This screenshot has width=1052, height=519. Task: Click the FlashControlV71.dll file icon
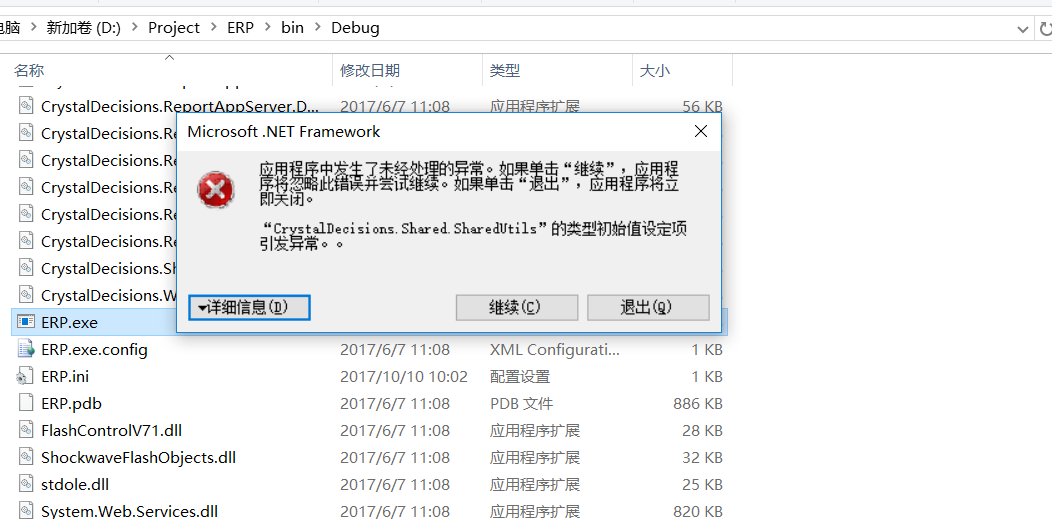click(x=25, y=430)
